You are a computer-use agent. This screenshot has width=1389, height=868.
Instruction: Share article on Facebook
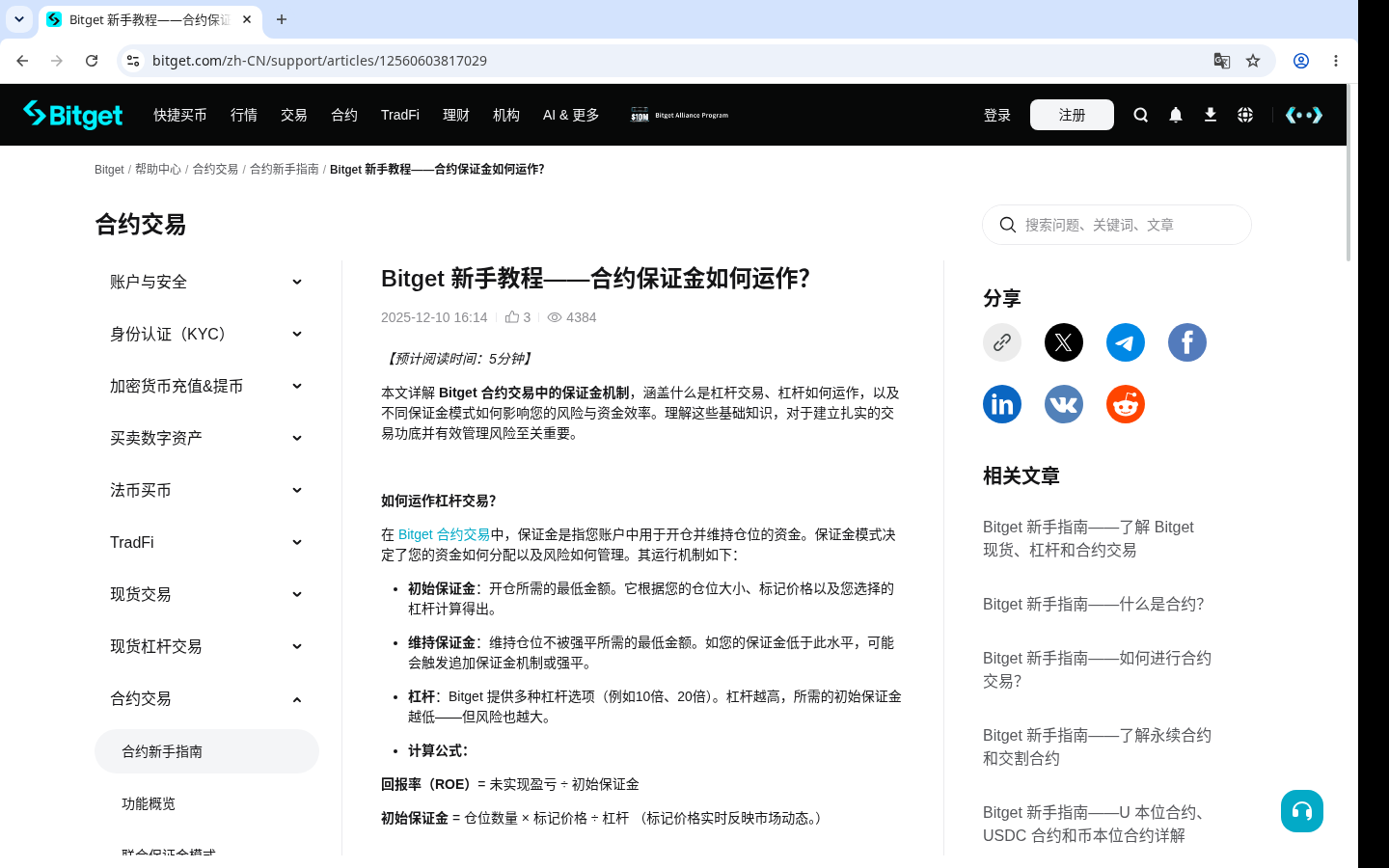(x=1187, y=342)
